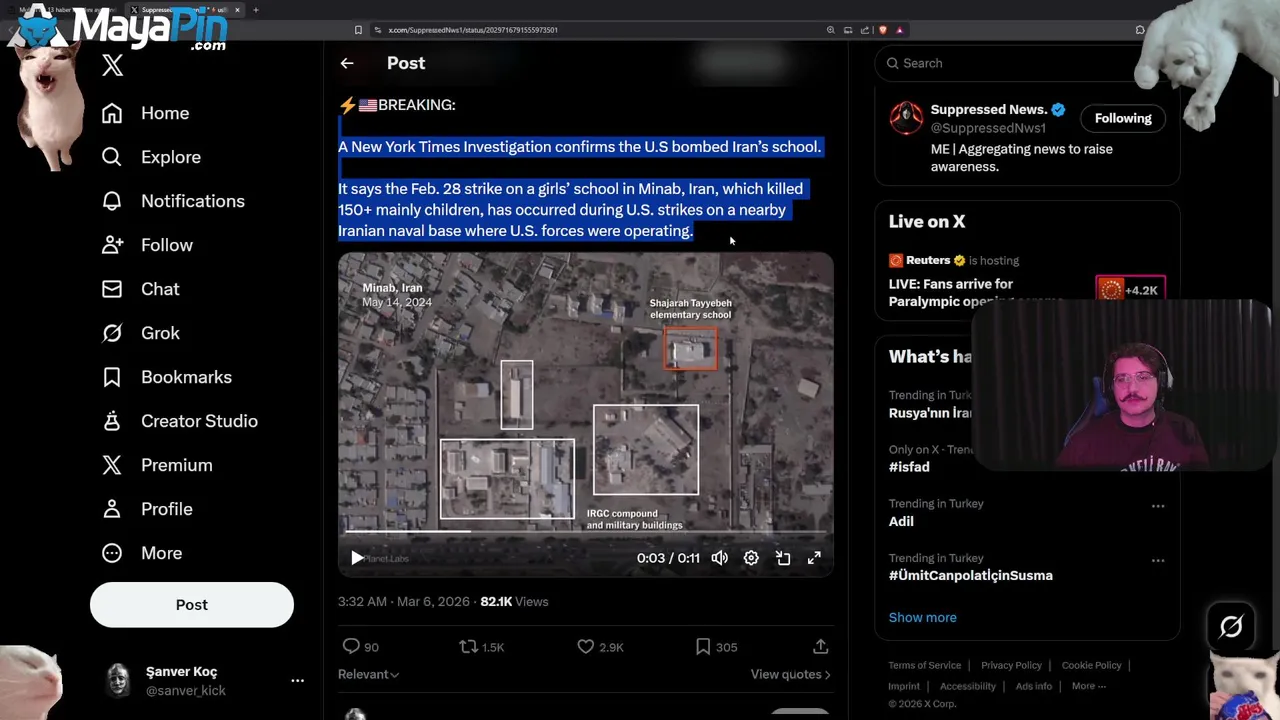Open options for #ÜmitCanpolatİçinSusma trend
Image resolution: width=1280 pixels, height=720 pixels.
[1158, 560]
